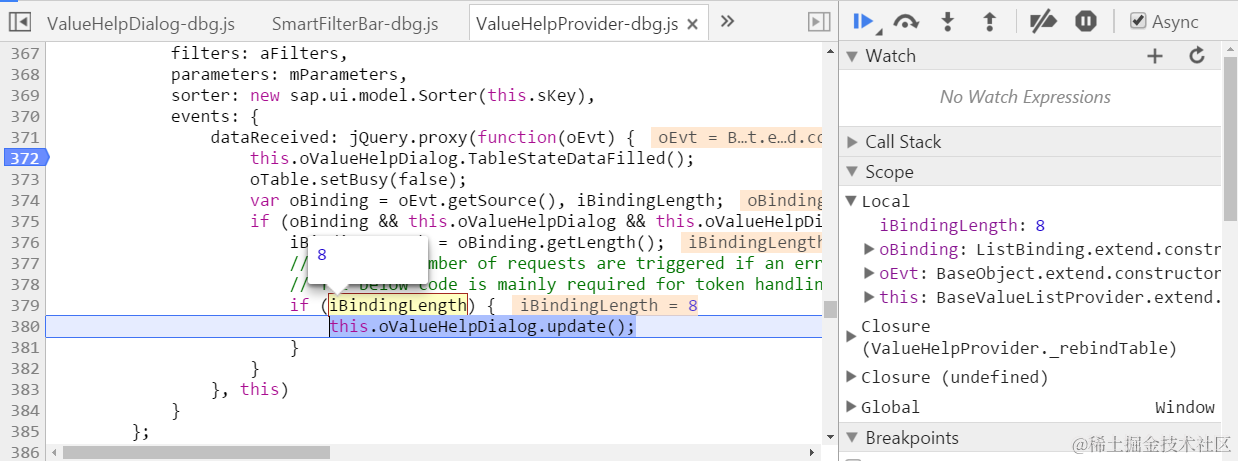Switch to SmartFilterBar-dbg.js tab
Viewport: 1238px width, 461px height.
[355, 23]
